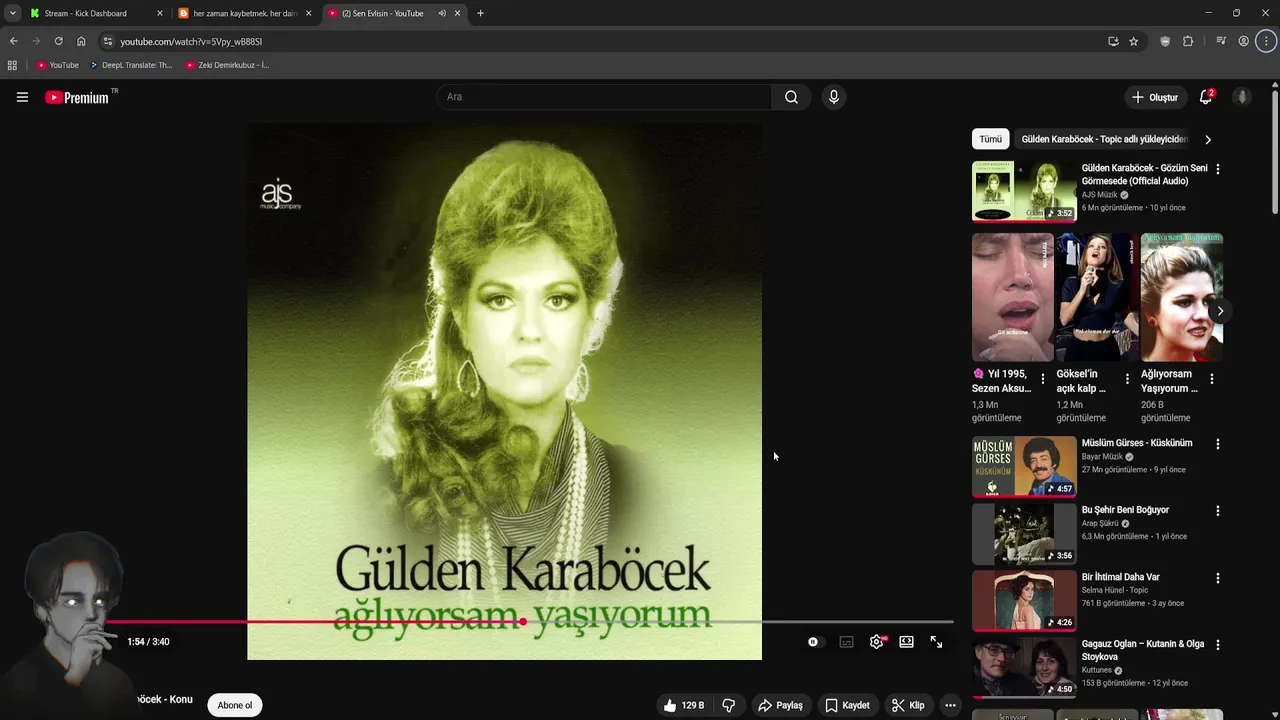Reload the page in Chrome
The width and height of the screenshot is (1280, 720).
58,41
